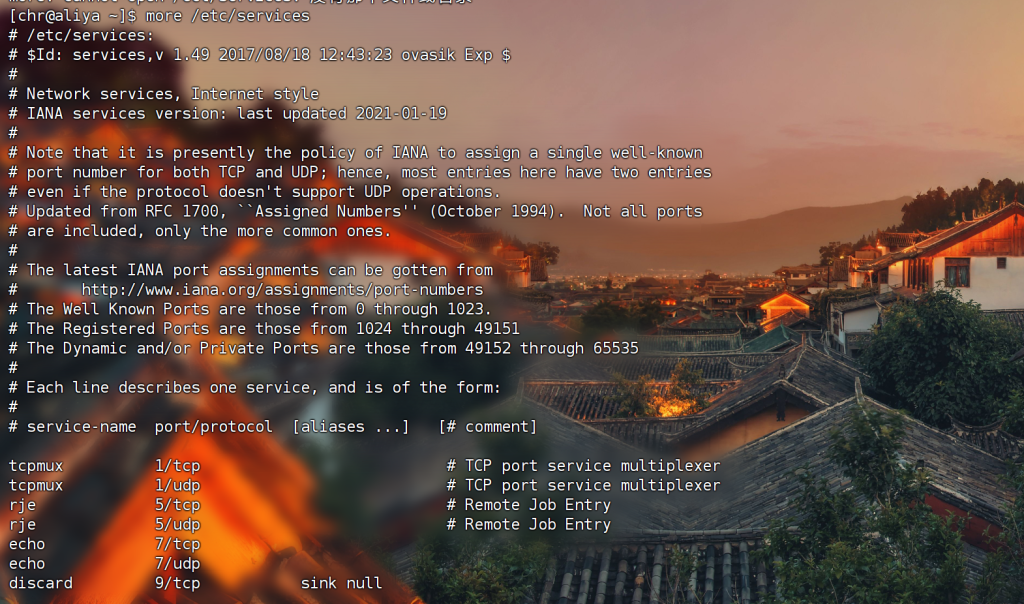Click the echo 7/udp line
The width and height of the screenshot is (1024, 604).
pos(104,564)
